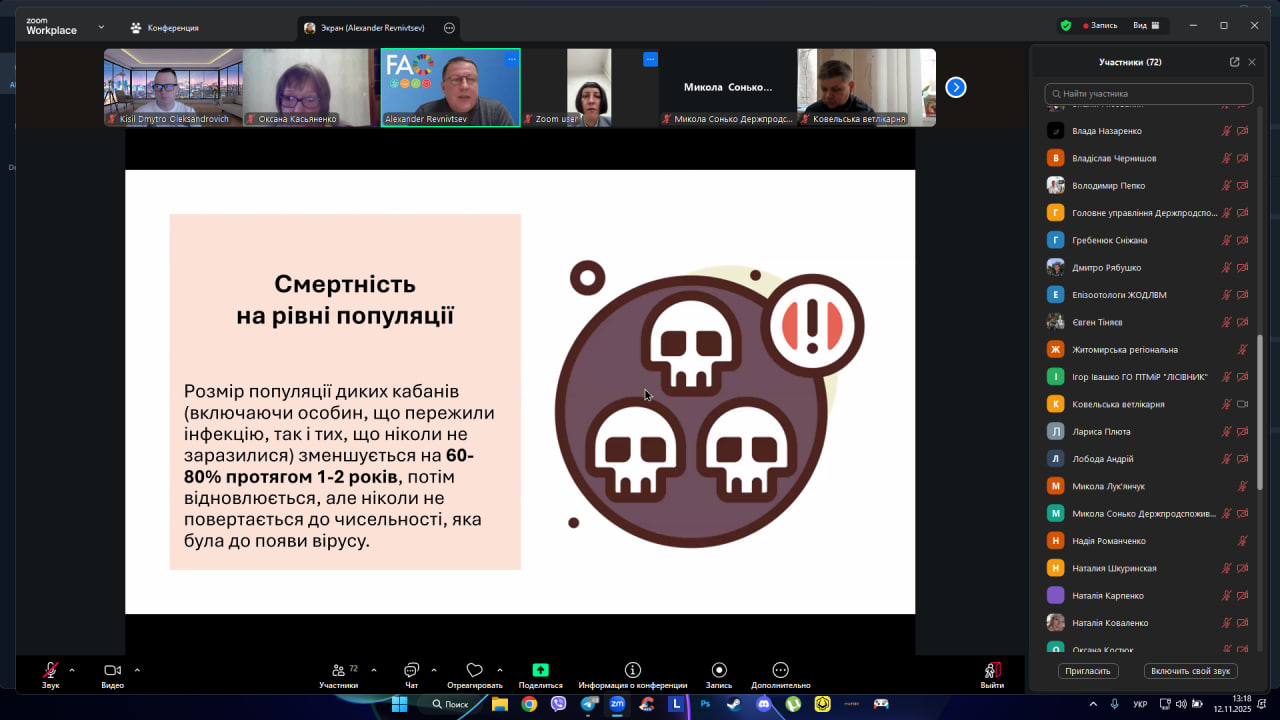The height and width of the screenshot is (720, 1280).
Task: Unmute microphone with the Звук button
Action: click(50, 671)
